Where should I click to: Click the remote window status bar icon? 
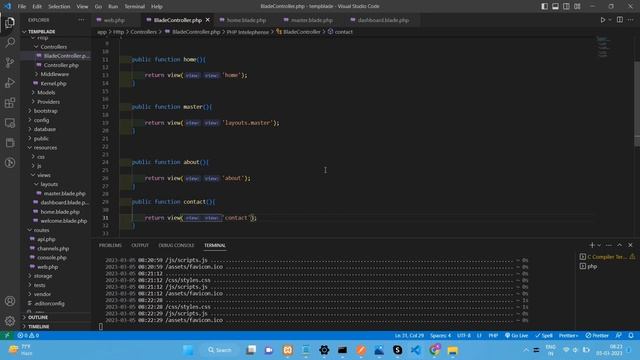[7, 335]
